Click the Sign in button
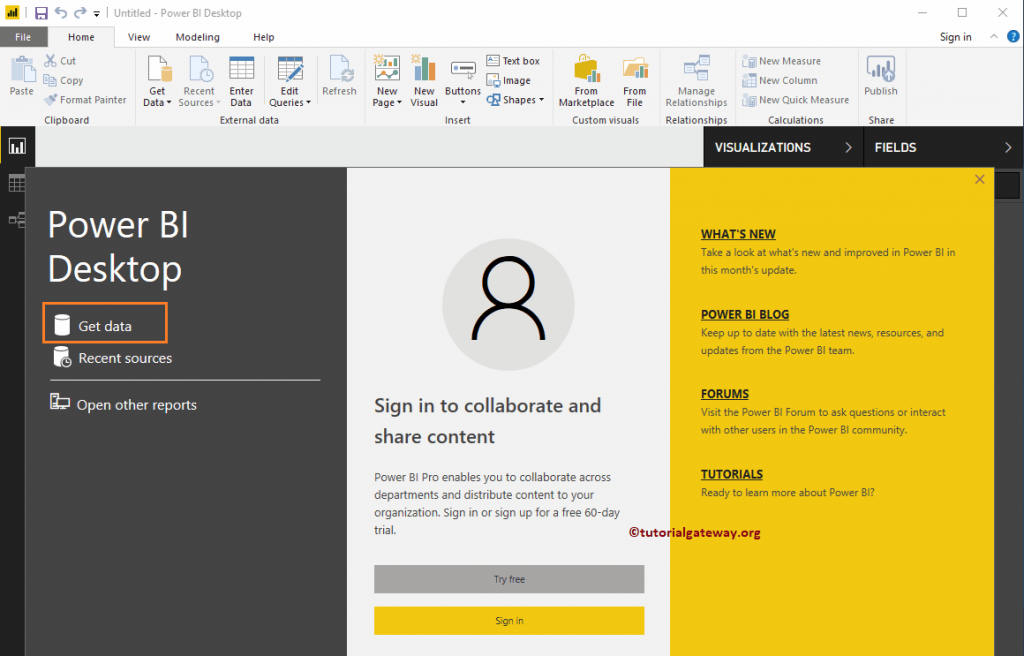The height and width of the screenshot is (656, 1024). click(509, 620)
